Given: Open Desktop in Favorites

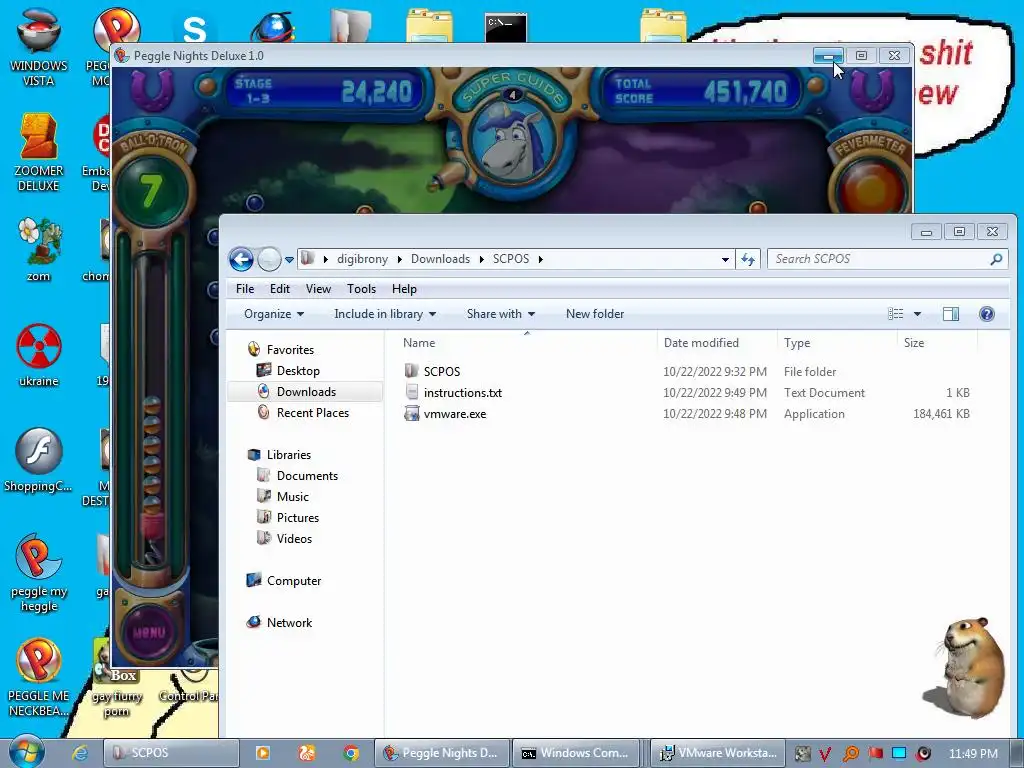Looking at the screenshot, I should (x=298, y=371).
